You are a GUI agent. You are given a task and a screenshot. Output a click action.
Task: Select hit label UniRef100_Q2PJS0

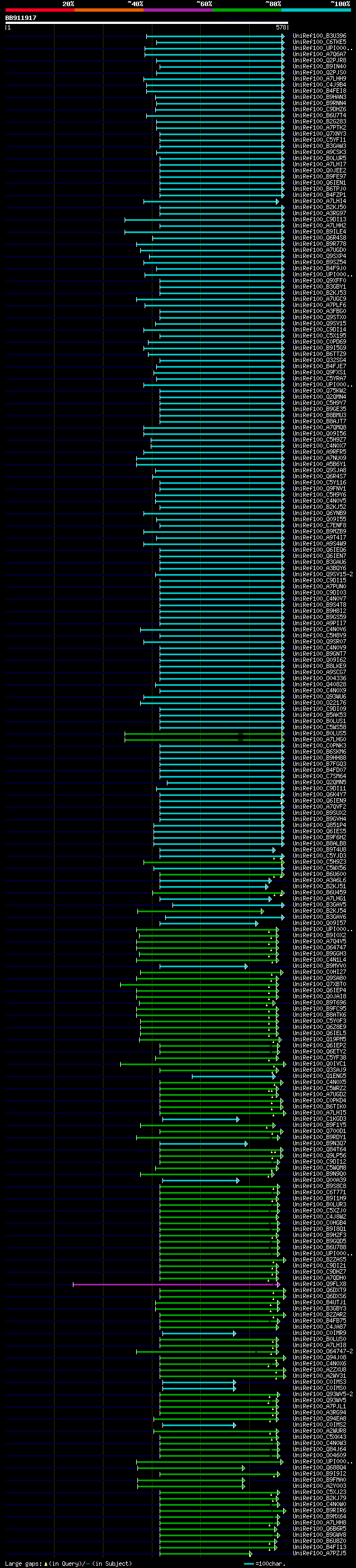click(319, 72)
